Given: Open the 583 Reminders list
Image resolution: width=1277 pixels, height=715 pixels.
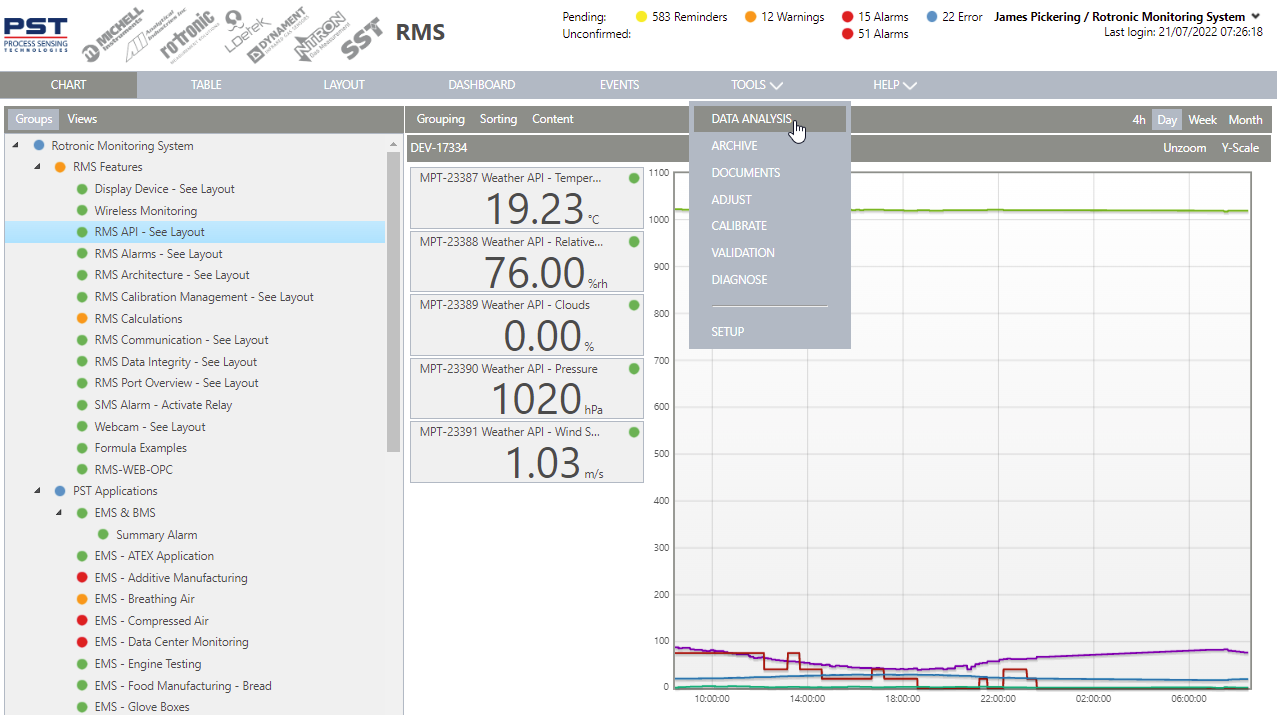Looking at the screenshot, I should pos(689,17).
